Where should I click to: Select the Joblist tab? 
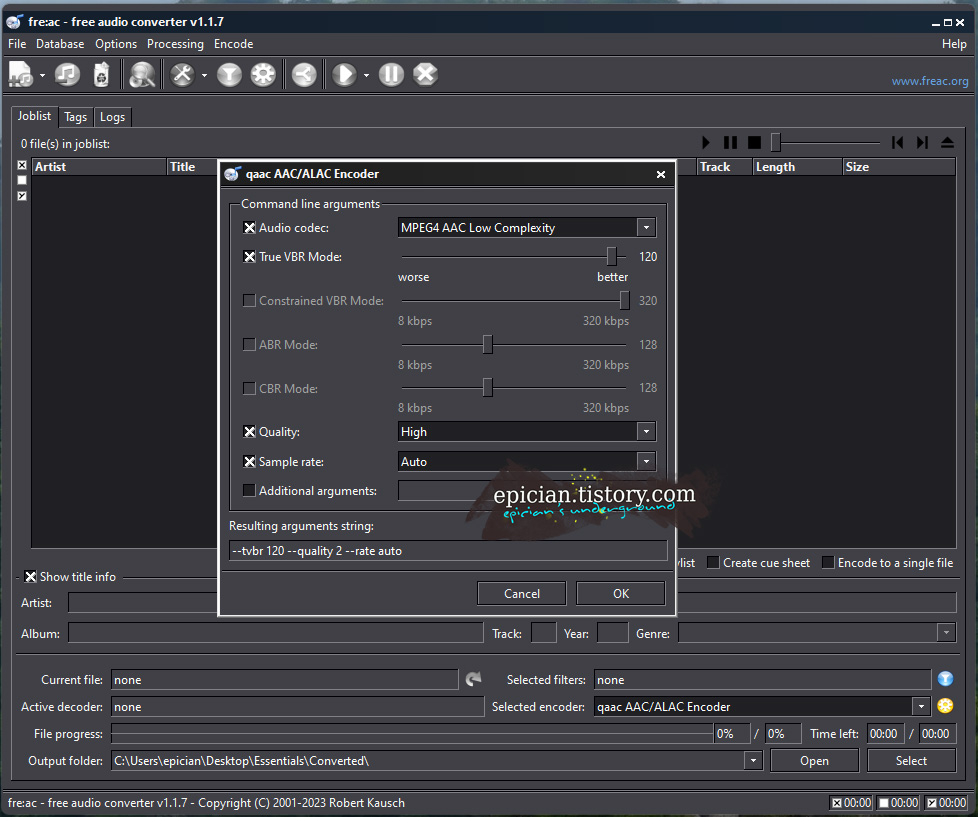[x=34, y=116]
